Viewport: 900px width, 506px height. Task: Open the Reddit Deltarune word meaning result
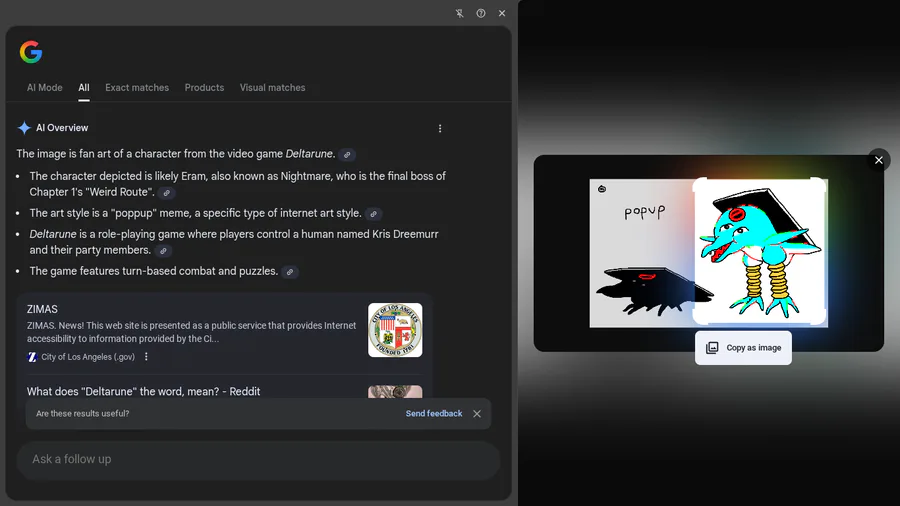[143, 391]
